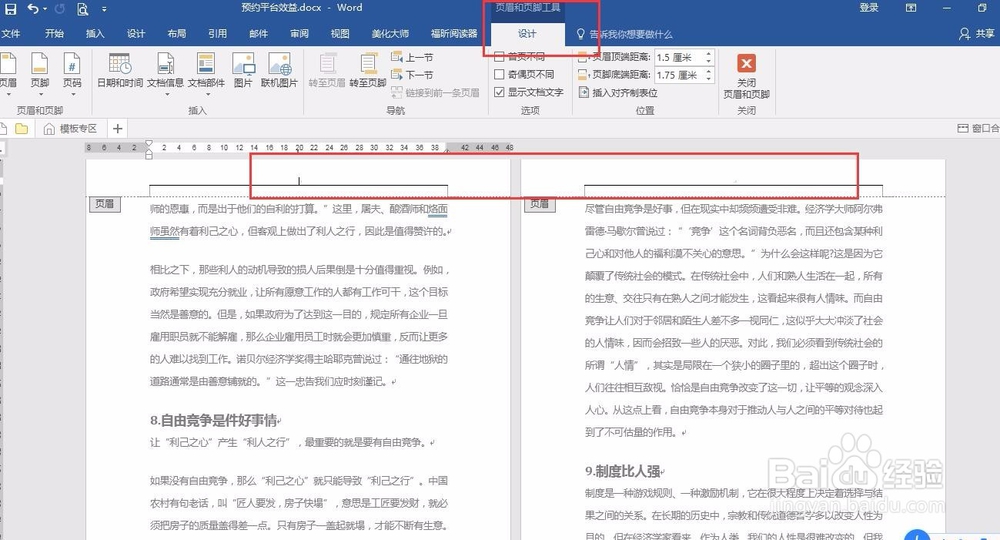Expand the 文档信息 dropdown arrow
The width and height of the screenshot is (1000, 540).
tap(166, 94)
